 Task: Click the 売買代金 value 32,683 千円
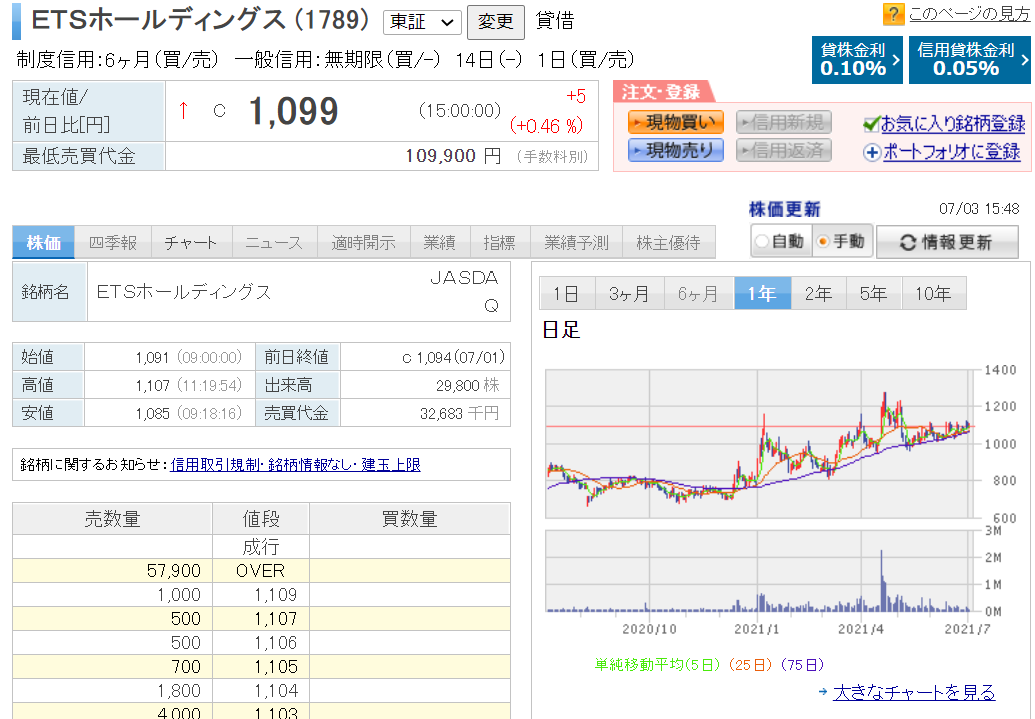[459, 413]
